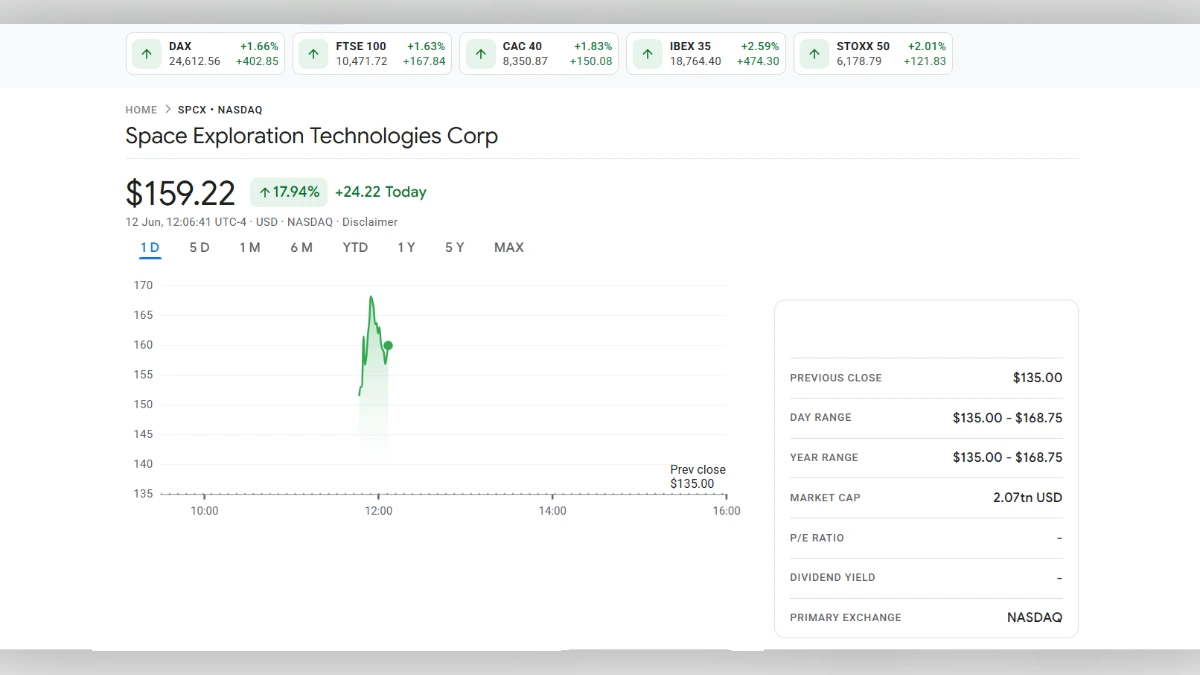Click the 14:00 time axis label
This screenshot has height=675, width=1200.
point(552,511)
